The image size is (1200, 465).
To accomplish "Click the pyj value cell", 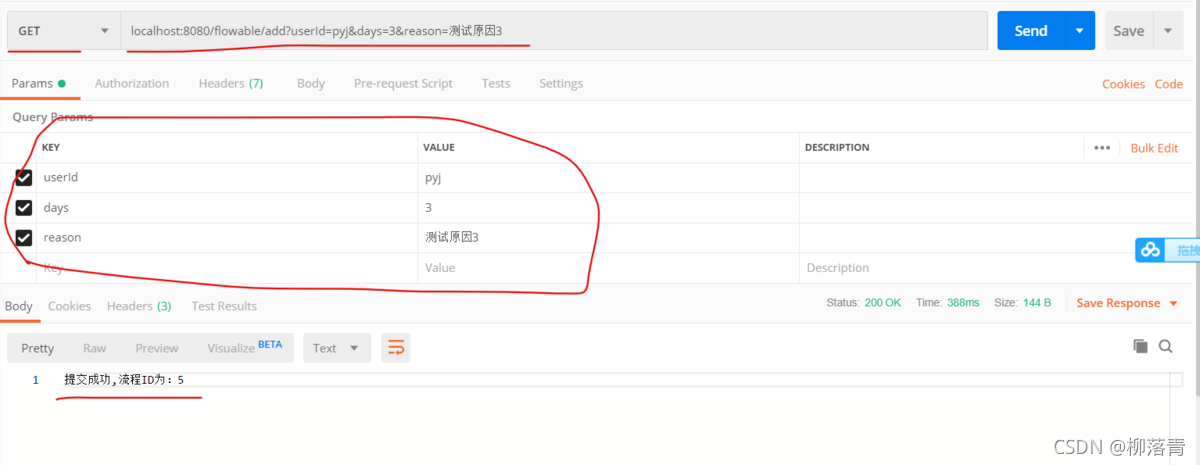I will pyautogui.click(x=608, y=178).
